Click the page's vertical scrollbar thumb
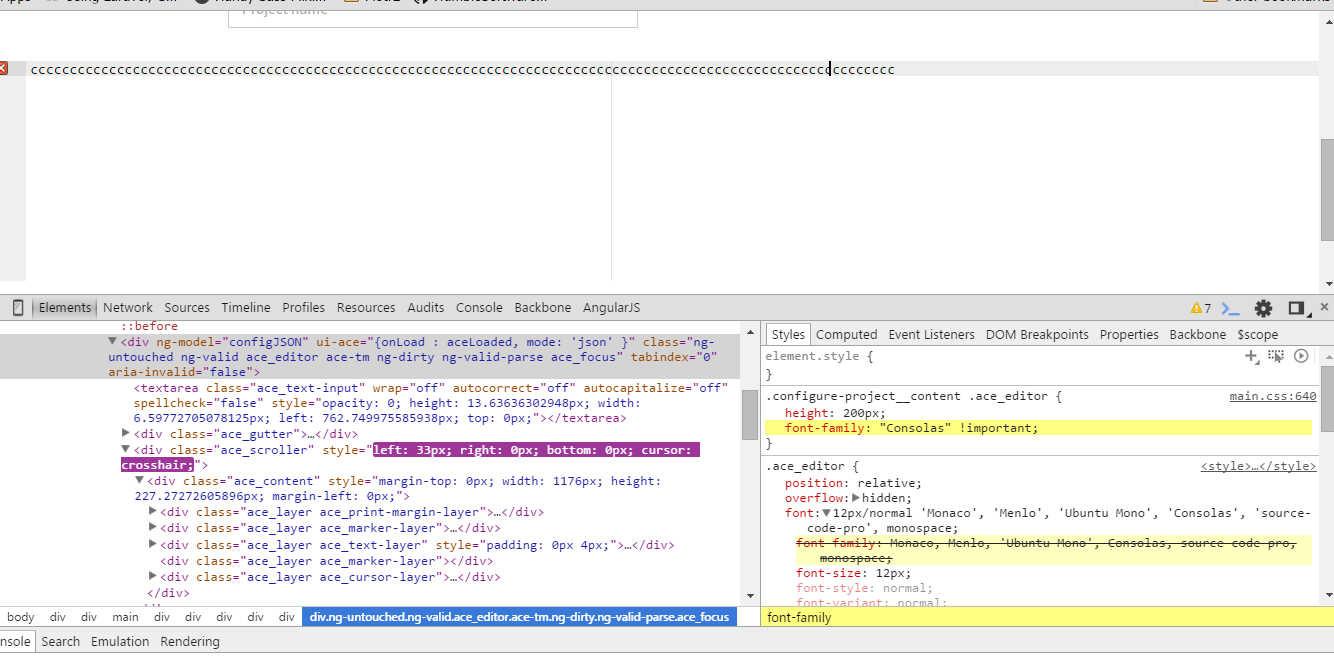Image resolution: width=1334 pixels, height=657 pixels. 1327,190
